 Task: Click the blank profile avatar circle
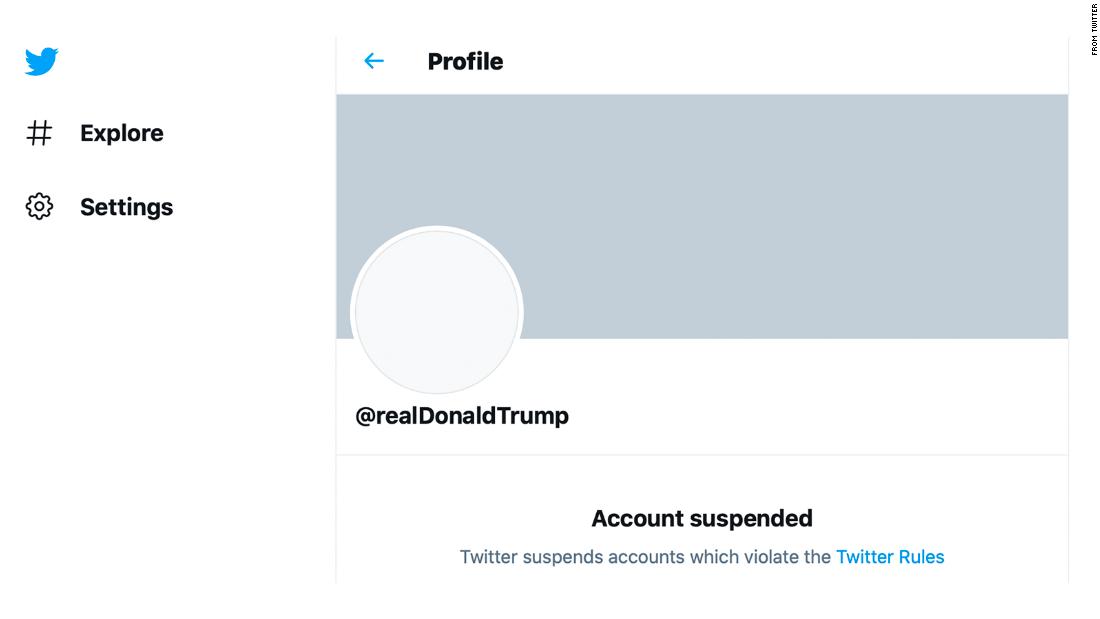pyautogui.click(x=437, y=312)
